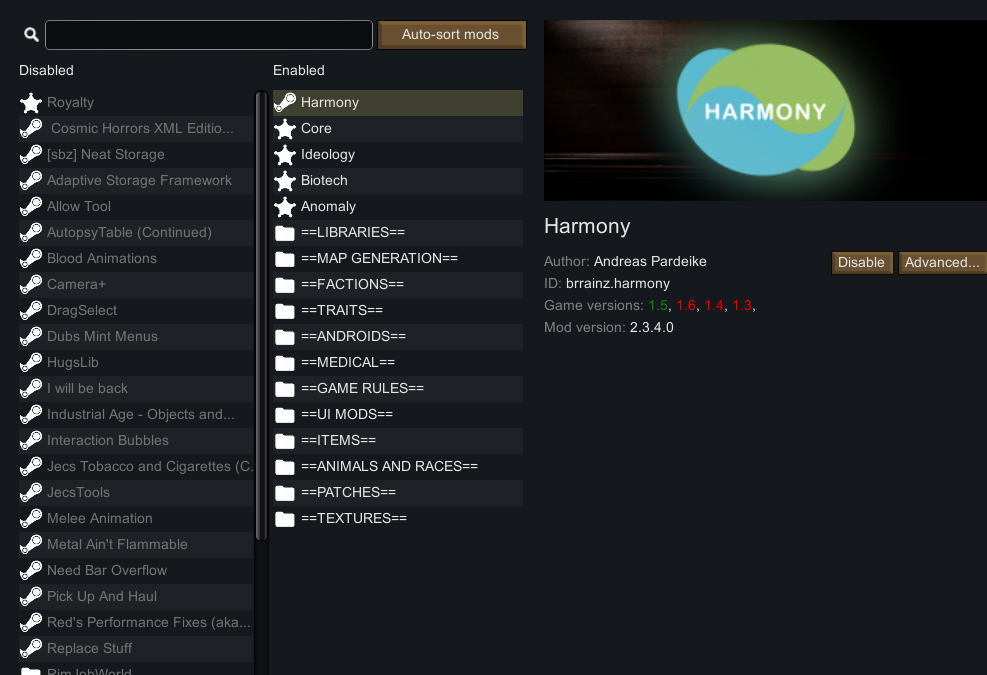Click the folder icon beside ==TRAITS==

[x=285, y=311]
